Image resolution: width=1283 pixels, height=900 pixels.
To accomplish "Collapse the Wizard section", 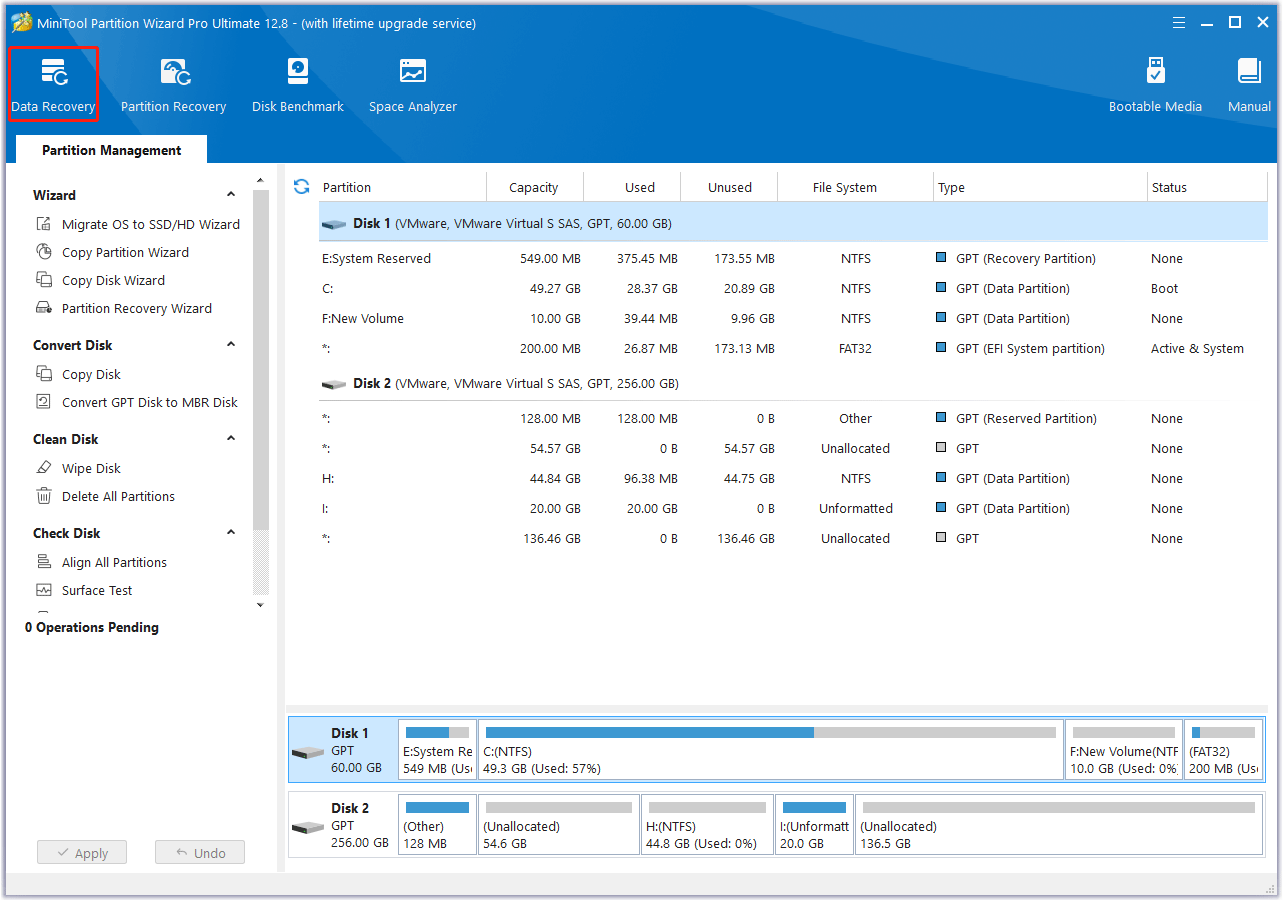I will (x=231, y=194).
